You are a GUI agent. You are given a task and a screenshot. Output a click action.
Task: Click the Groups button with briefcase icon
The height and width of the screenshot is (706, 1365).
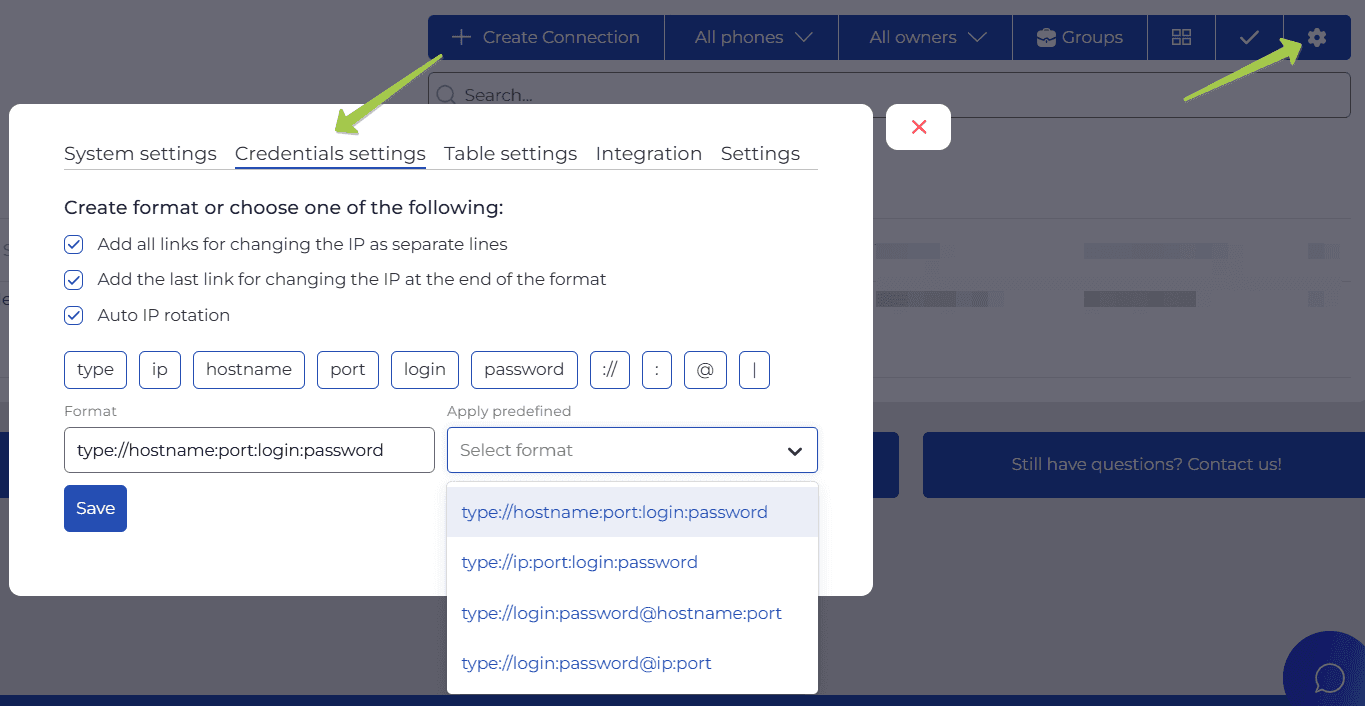pyautogui.click(x=1079, y=38)
